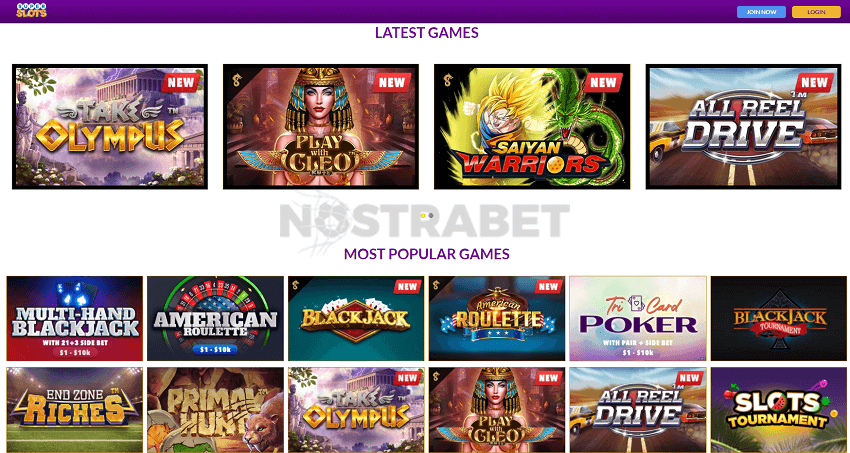Open the Slots Tournament tile

(x=779, y=410)
